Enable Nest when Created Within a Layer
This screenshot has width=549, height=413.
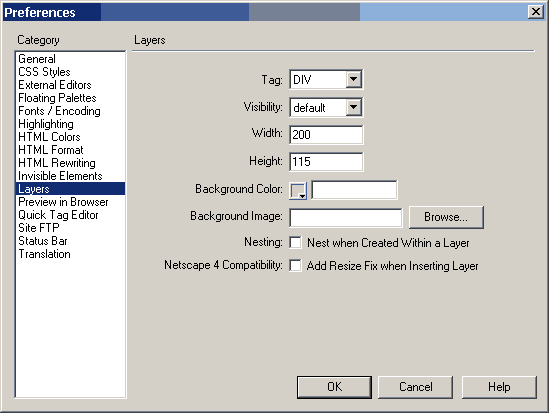coord(295,242)
